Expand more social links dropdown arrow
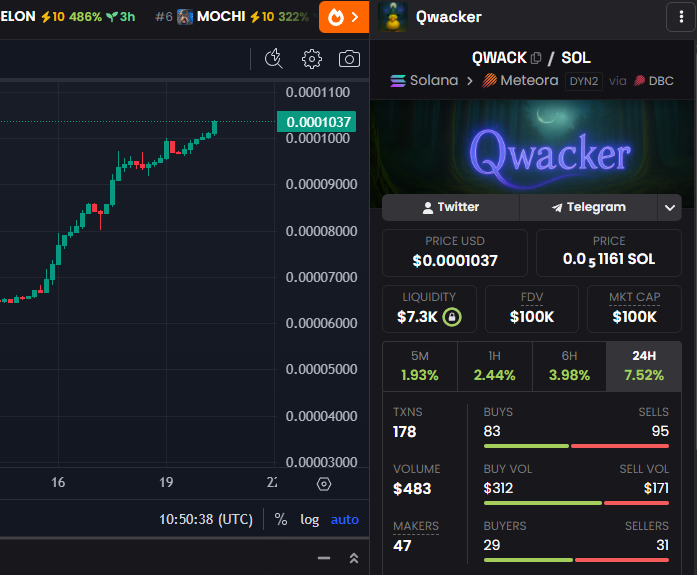Screen dimensions: 697x575 click(x=669, y=208)
